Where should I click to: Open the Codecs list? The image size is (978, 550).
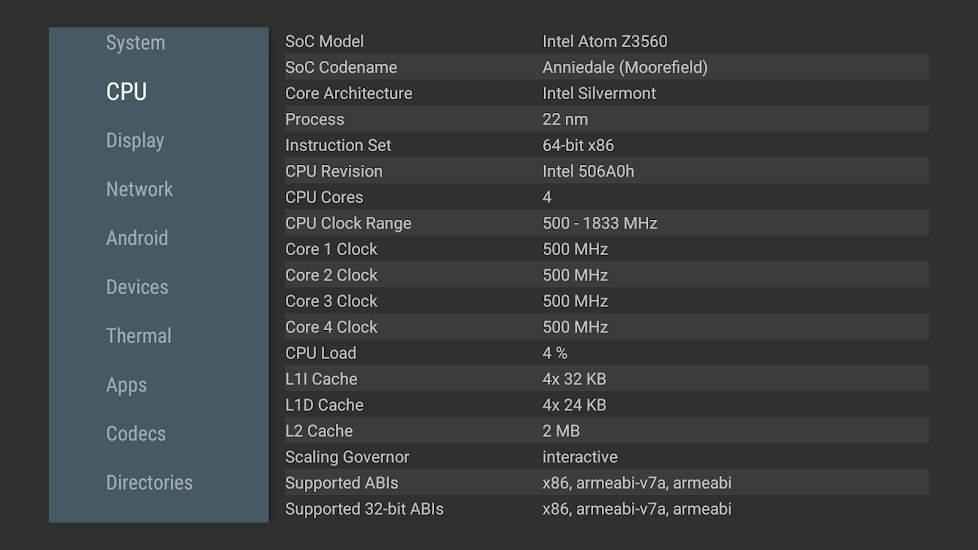click(135, 434)
